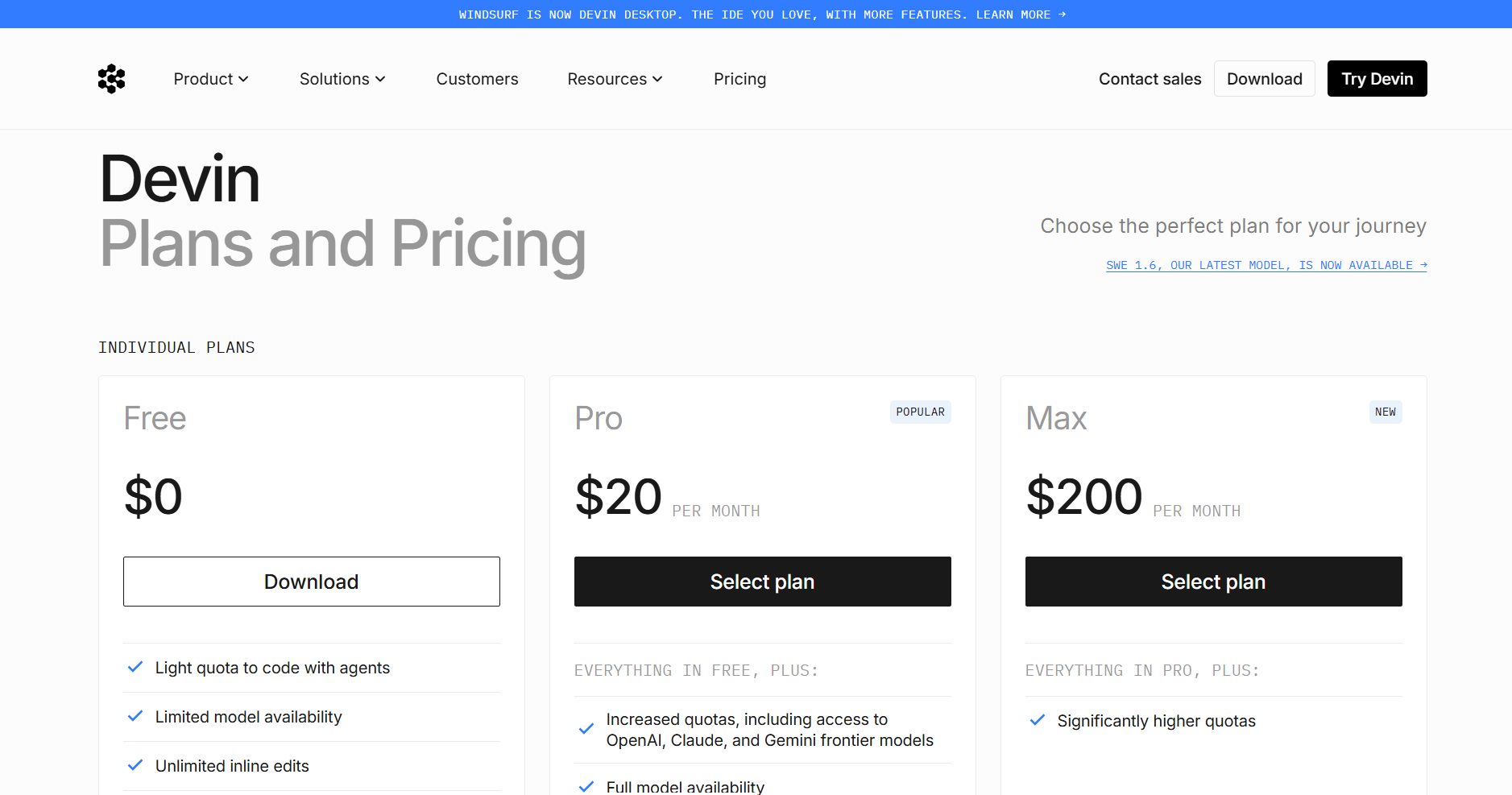The height and width of the screenshot is (795, 1512).
Task: Click the checkmark beside Unlimited inline edits
Action: [x=135, y=765]
